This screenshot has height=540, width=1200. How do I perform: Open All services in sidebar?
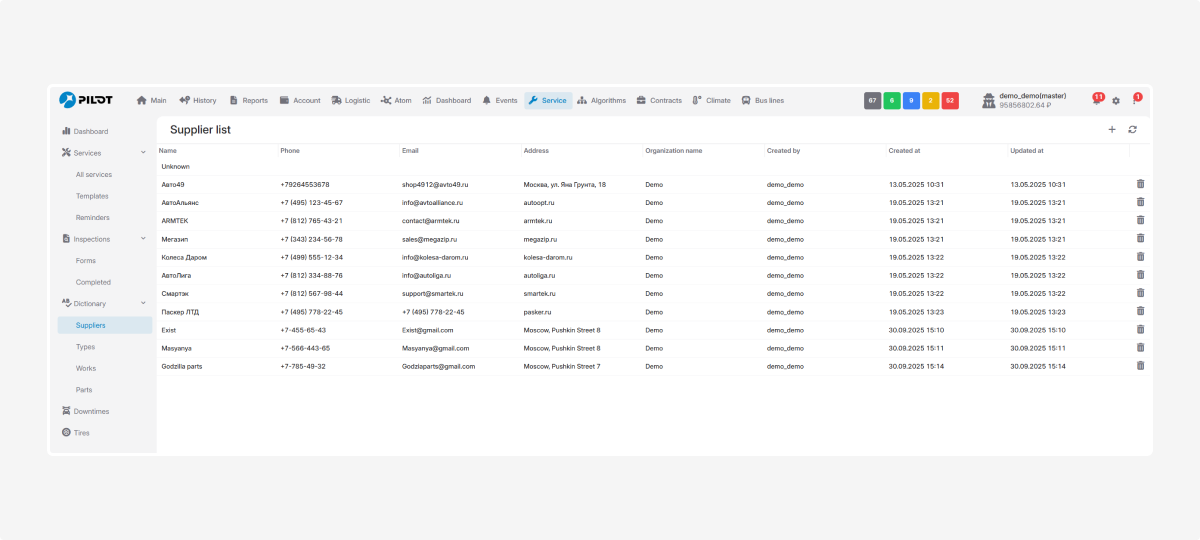(94, 175)
